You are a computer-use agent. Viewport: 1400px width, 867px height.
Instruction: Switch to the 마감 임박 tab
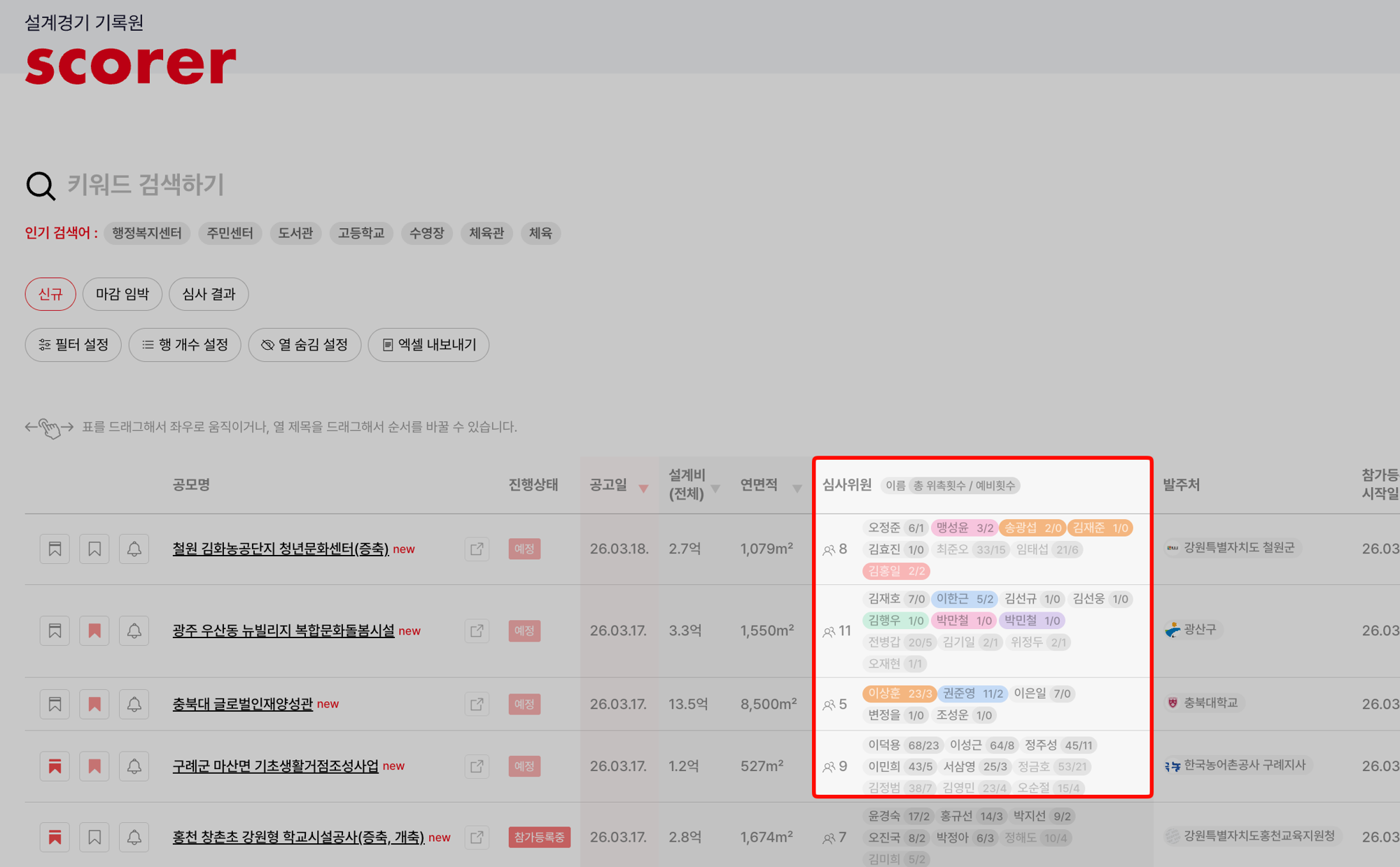click(x=122, y=294)
